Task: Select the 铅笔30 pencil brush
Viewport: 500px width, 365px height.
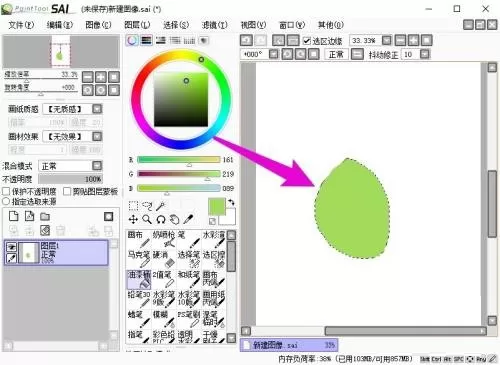Action: tap(139, 299)
